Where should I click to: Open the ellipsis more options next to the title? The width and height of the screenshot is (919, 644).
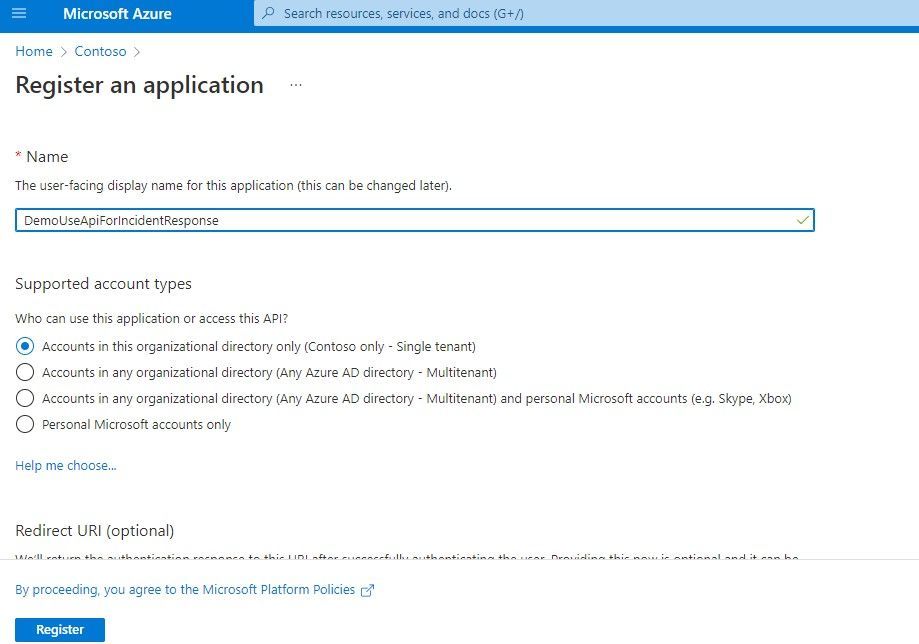[x=296, y=85]
